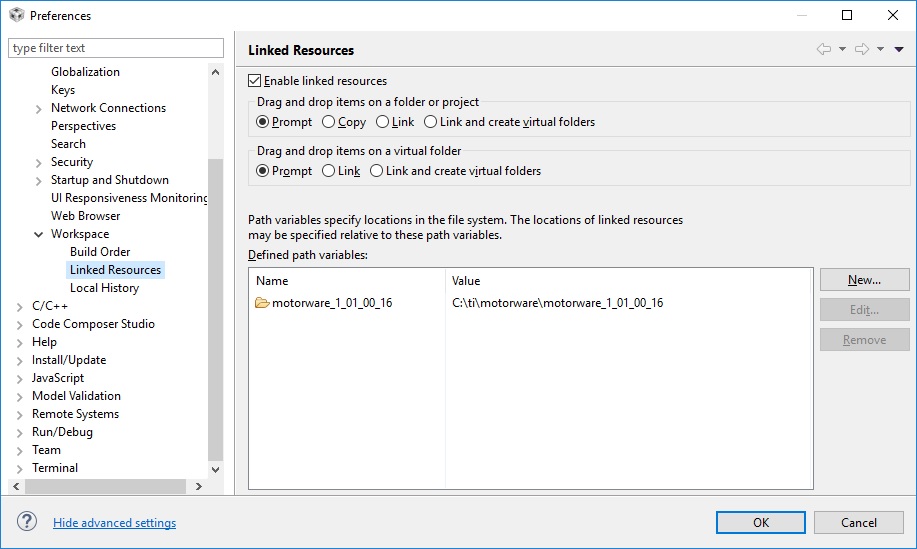Collapse the Workspace tree node
917x549 pixels.
click(x=39, y=234)
